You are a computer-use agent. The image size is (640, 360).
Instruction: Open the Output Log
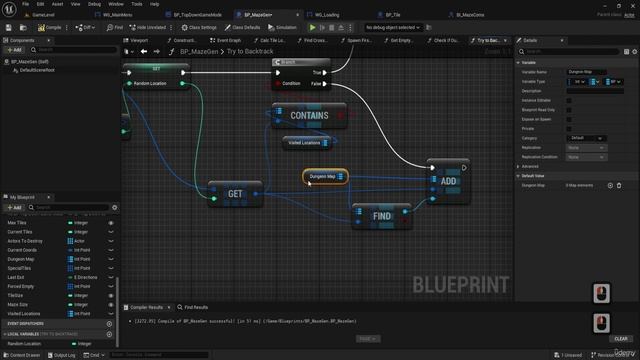click(x=61, y=355)
